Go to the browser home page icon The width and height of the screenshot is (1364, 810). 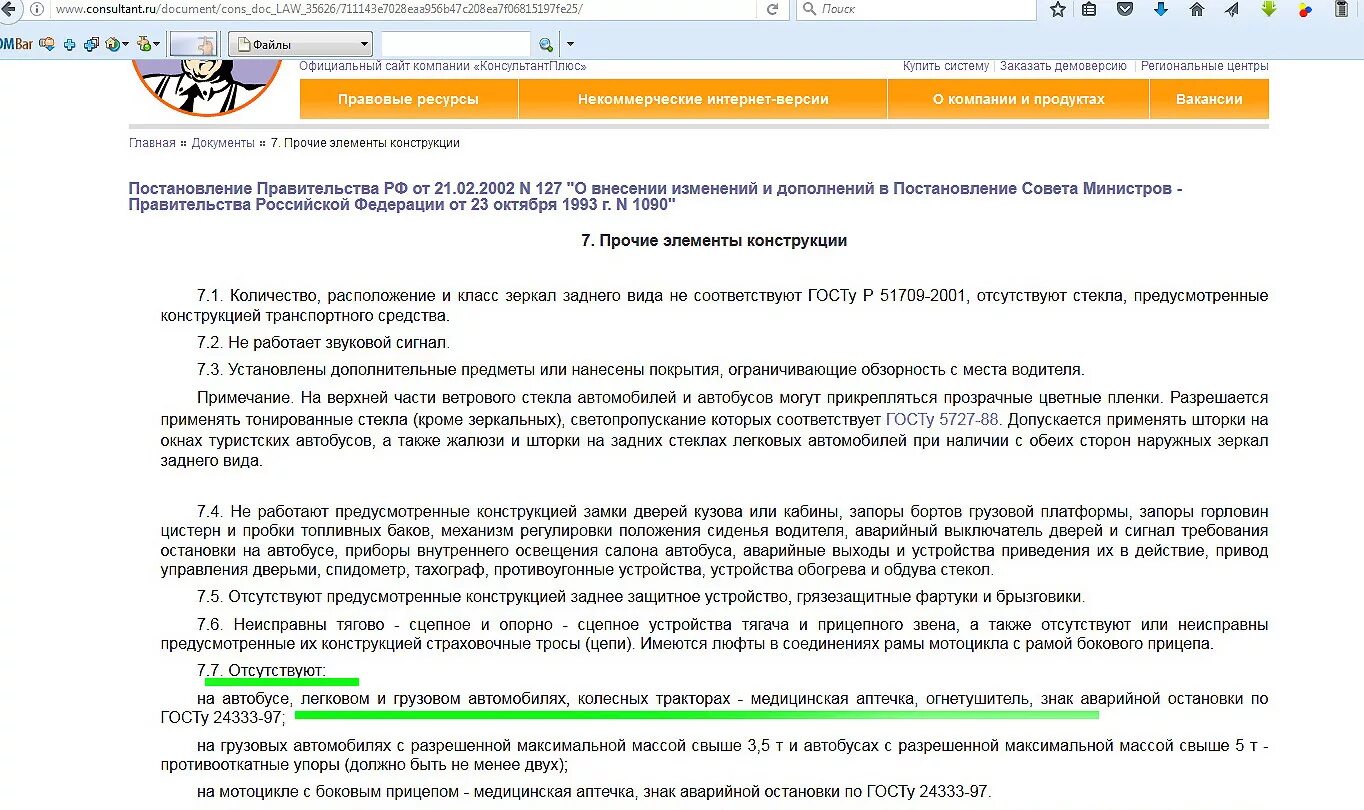pyautogui.click(x=1196, y=9)
